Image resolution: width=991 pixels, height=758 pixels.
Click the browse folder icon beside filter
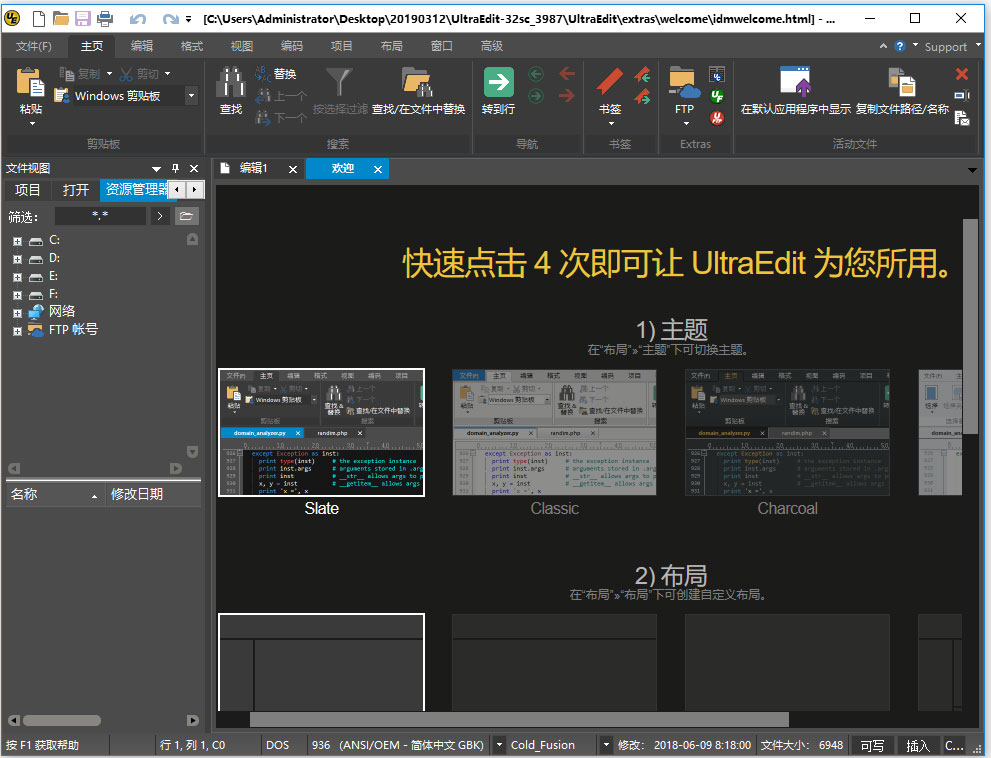point(186,216)
